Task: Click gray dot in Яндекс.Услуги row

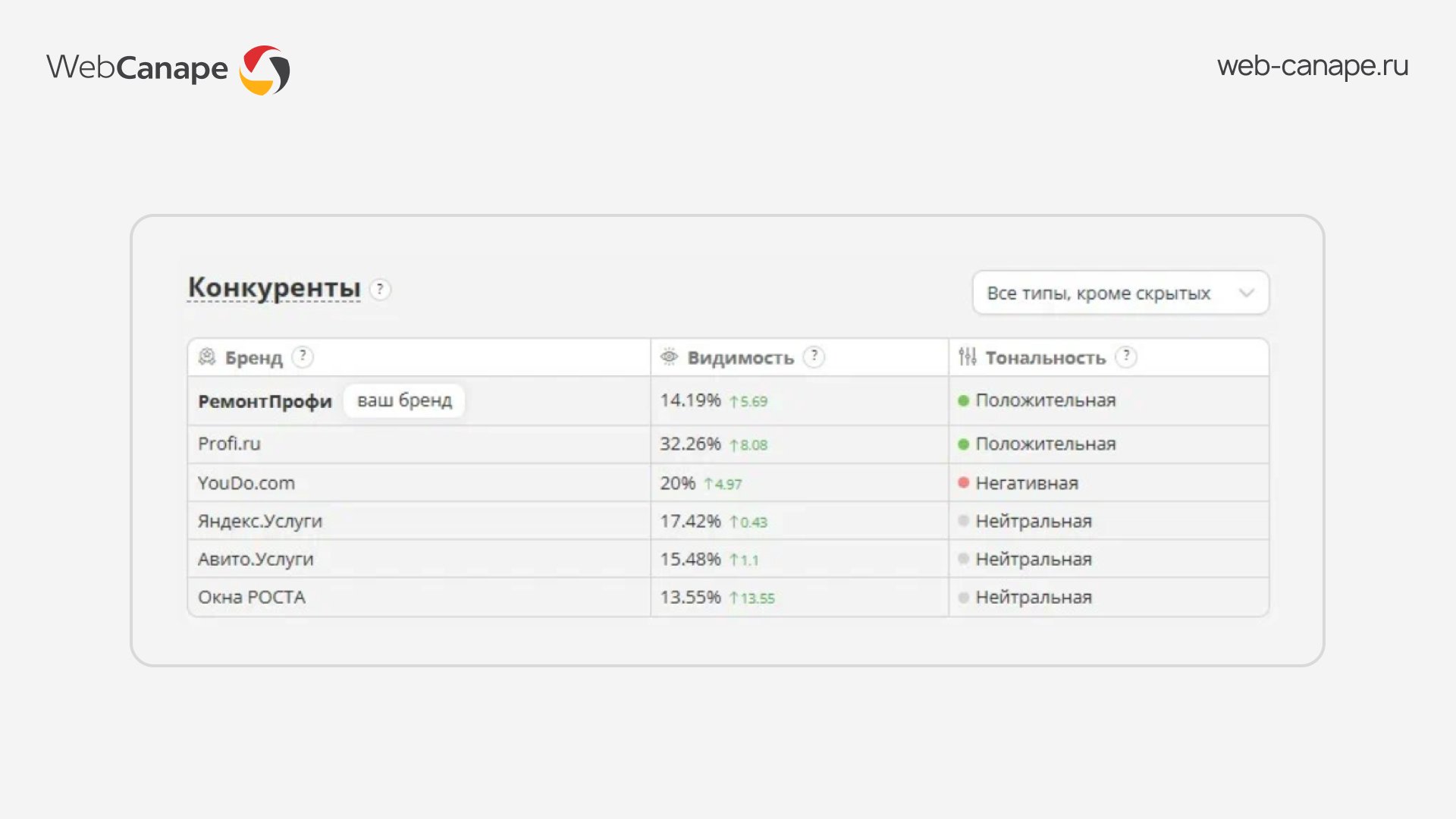Action: point(963,520)
